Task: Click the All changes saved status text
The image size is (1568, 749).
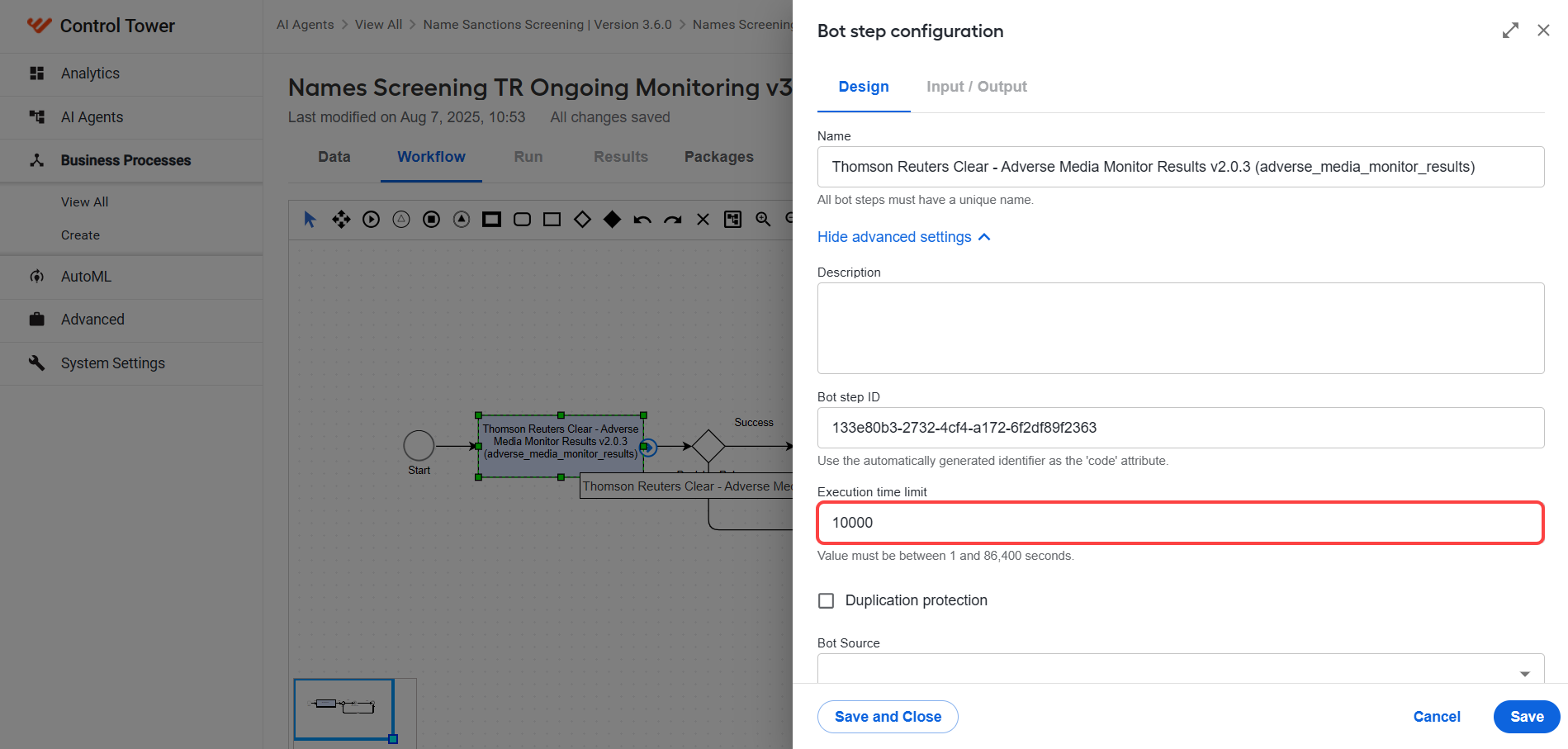Action: tap(610, 117)
